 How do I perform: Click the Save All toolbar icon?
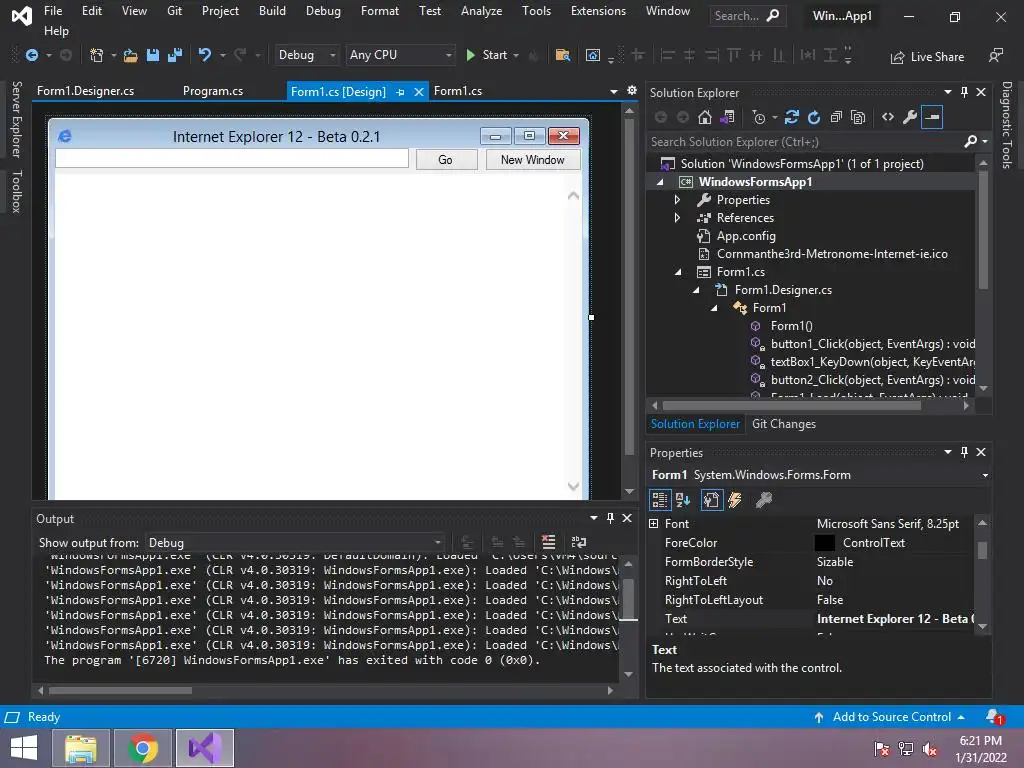tap(175, 56)
